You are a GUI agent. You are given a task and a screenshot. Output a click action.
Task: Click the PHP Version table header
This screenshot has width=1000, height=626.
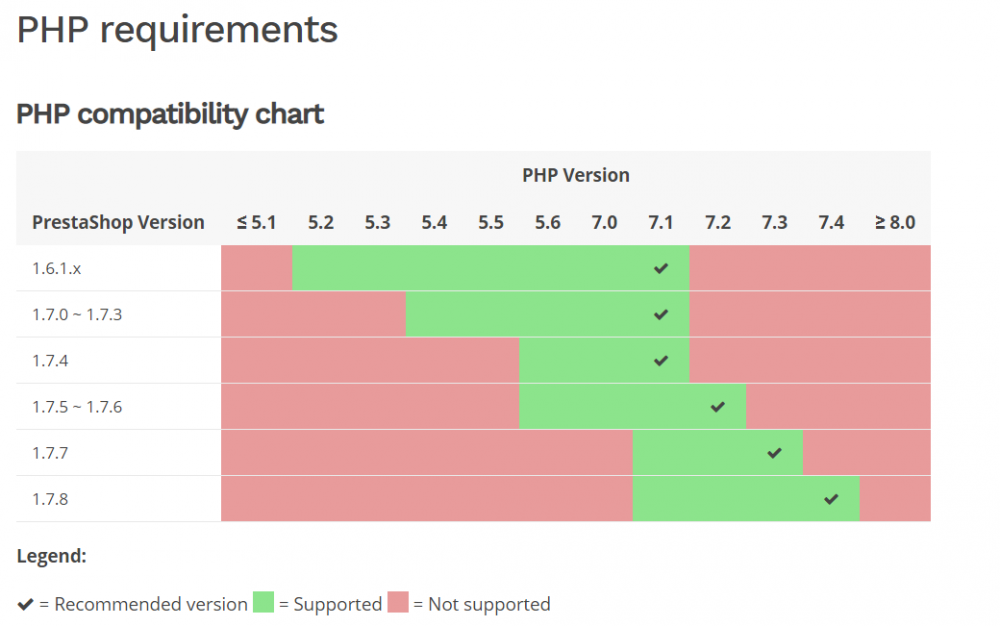click(576, 175)
